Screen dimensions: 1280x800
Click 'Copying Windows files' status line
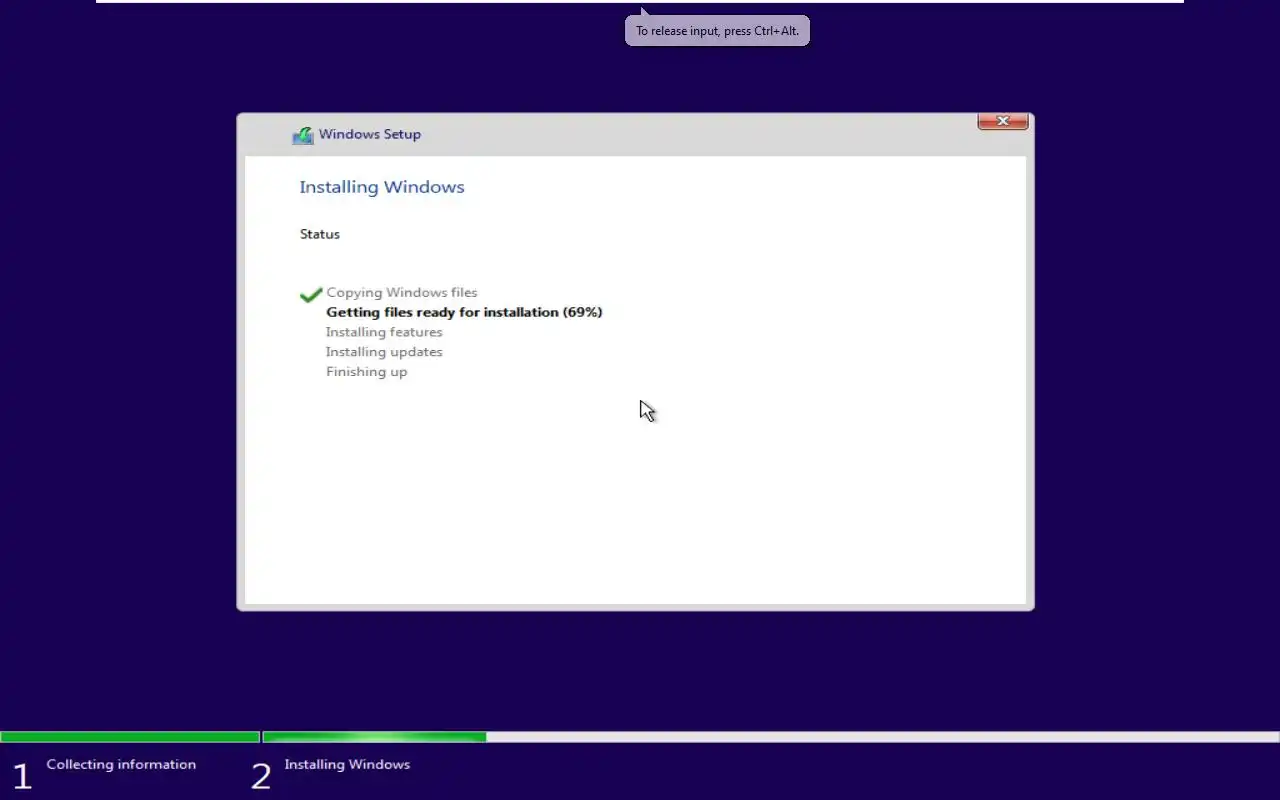click(402, 293)
